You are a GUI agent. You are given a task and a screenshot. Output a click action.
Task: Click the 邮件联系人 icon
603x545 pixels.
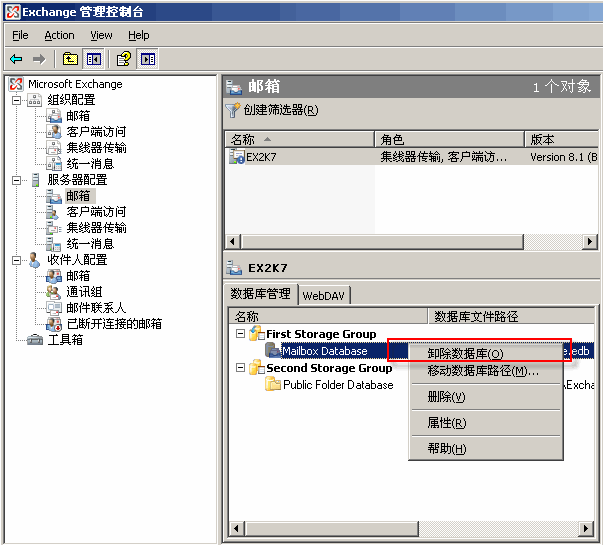(54, 308)
